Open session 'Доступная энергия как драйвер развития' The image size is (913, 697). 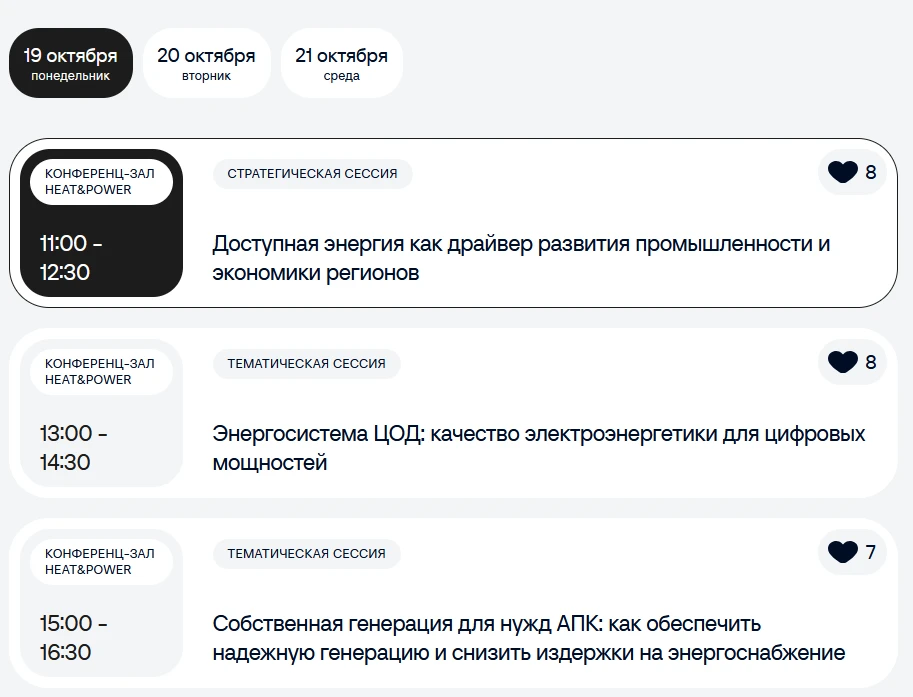coord(521,258)
